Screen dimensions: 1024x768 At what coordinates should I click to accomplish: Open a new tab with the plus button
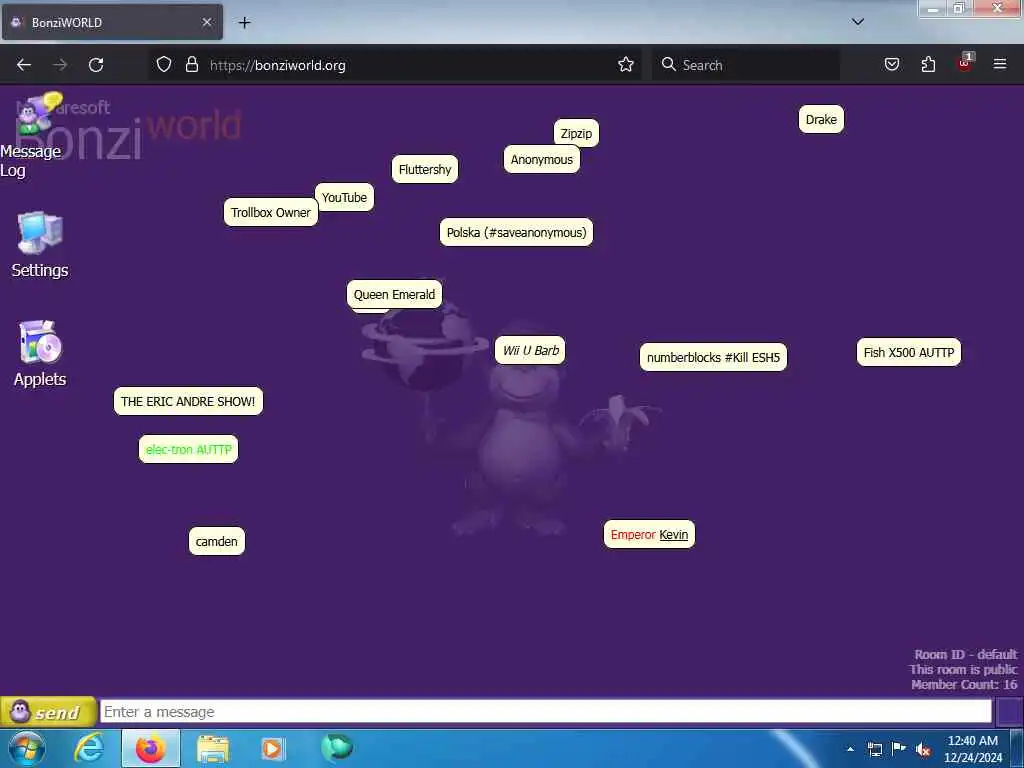(244, 23)
